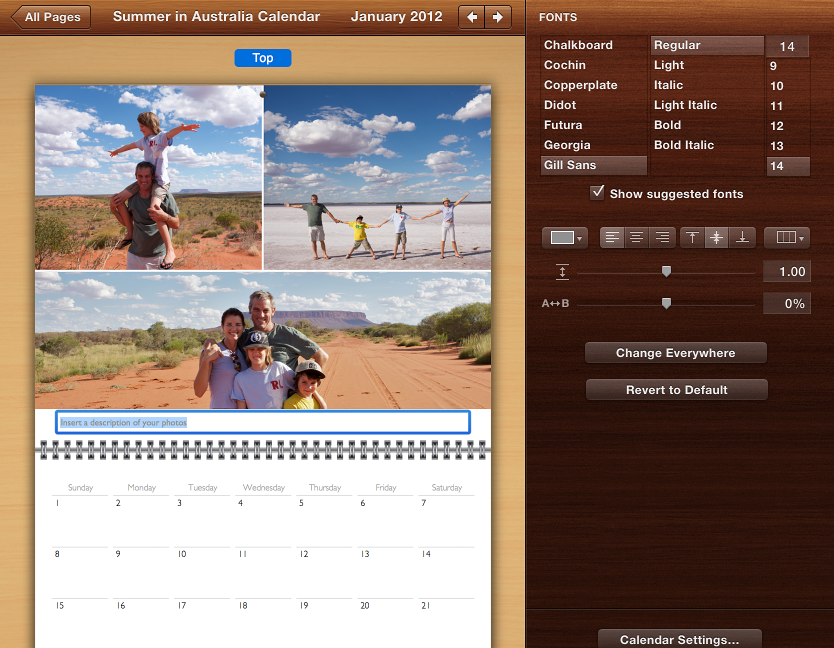Advance to the next calendar page
This screenshot has height=648, width=834.
click(x=499, y=16)
